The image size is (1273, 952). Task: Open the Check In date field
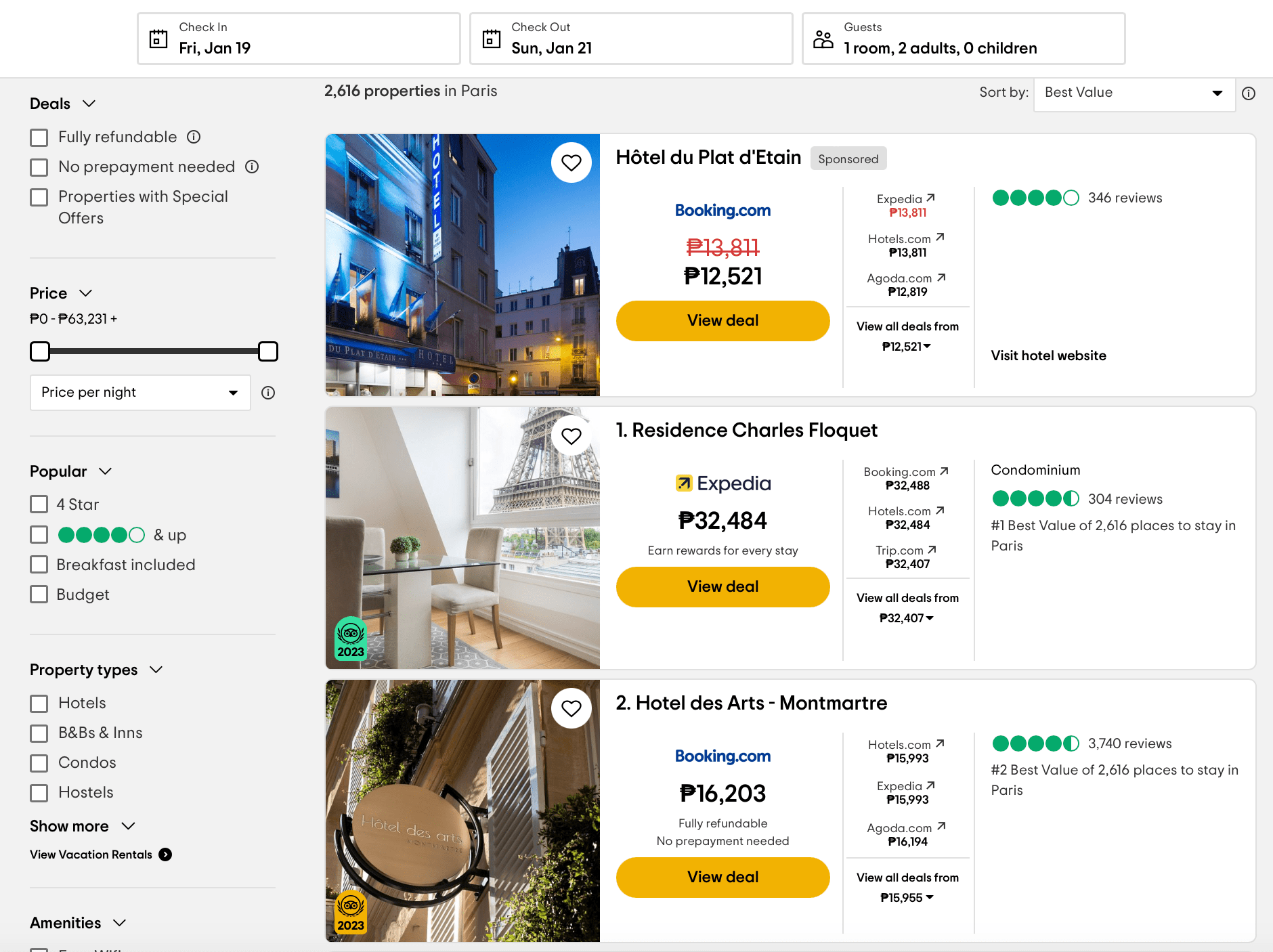point(299,39)
